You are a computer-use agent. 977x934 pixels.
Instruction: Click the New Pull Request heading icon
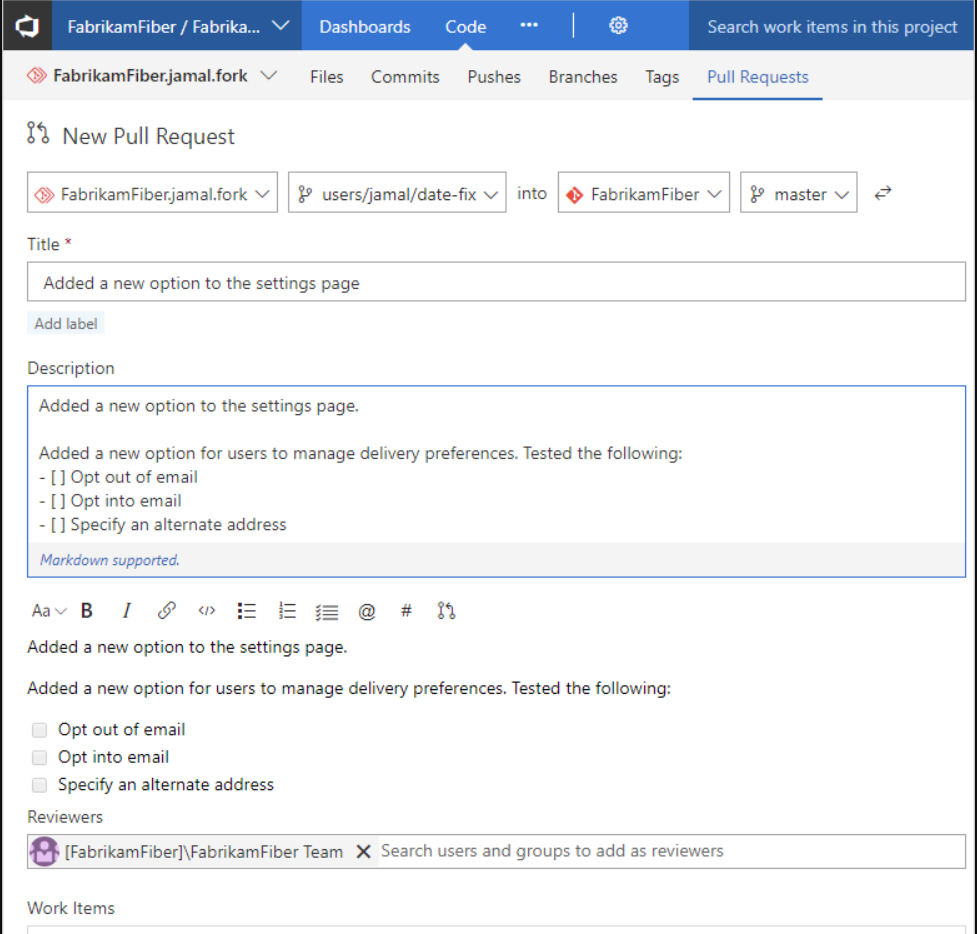pos(38,133)
